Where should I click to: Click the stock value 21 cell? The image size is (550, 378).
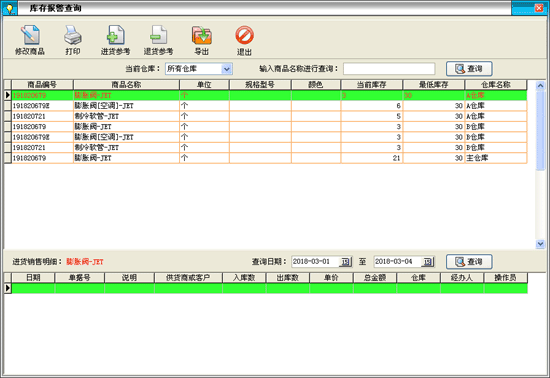click(x=371, y=158)
